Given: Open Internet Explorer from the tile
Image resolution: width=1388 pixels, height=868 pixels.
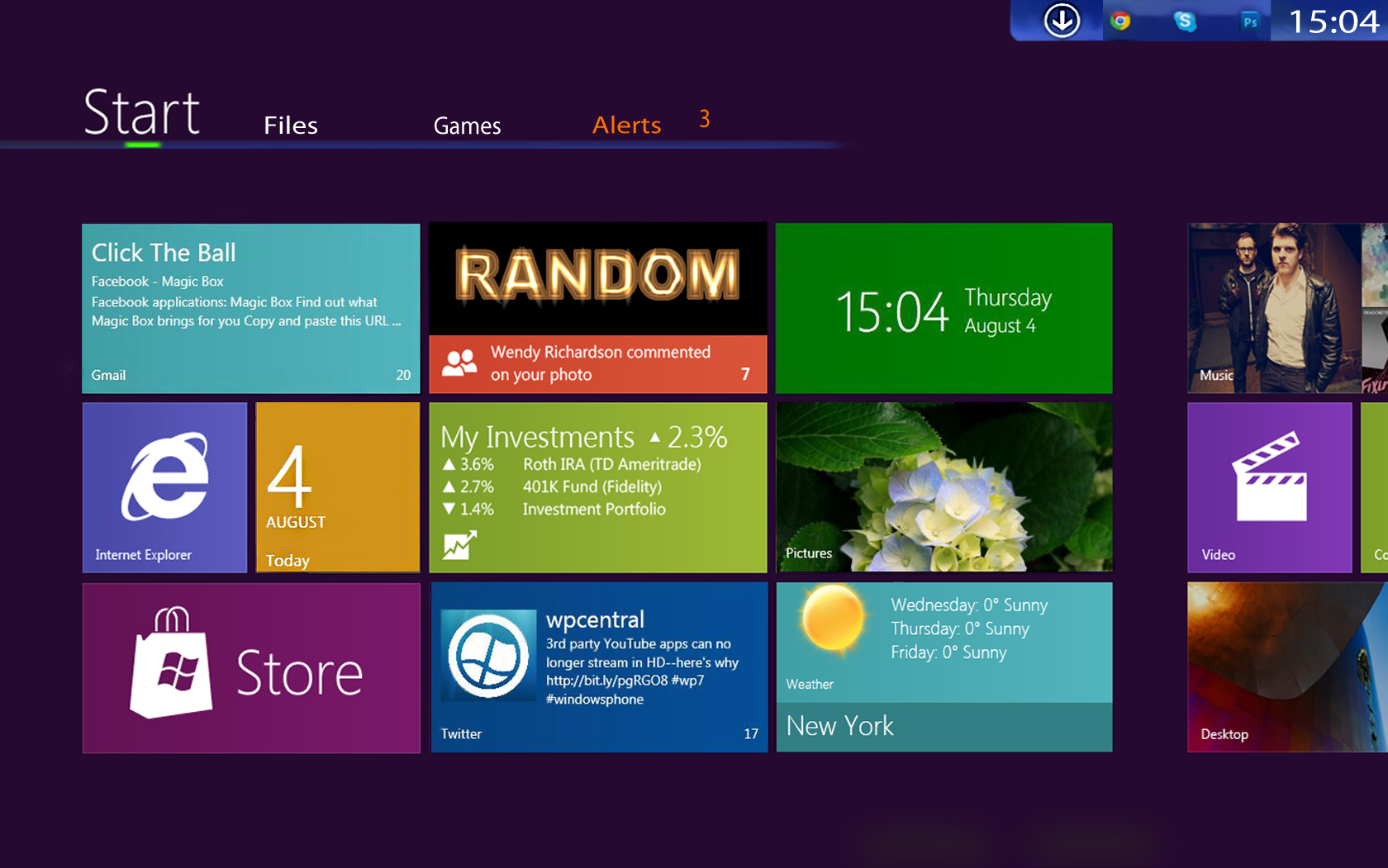Looking at the screenshot, I should (164, 487).
